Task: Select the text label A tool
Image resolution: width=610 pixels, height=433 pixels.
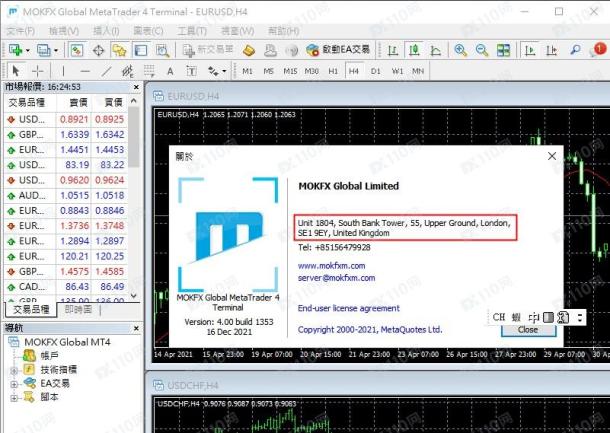Action: 170,71
